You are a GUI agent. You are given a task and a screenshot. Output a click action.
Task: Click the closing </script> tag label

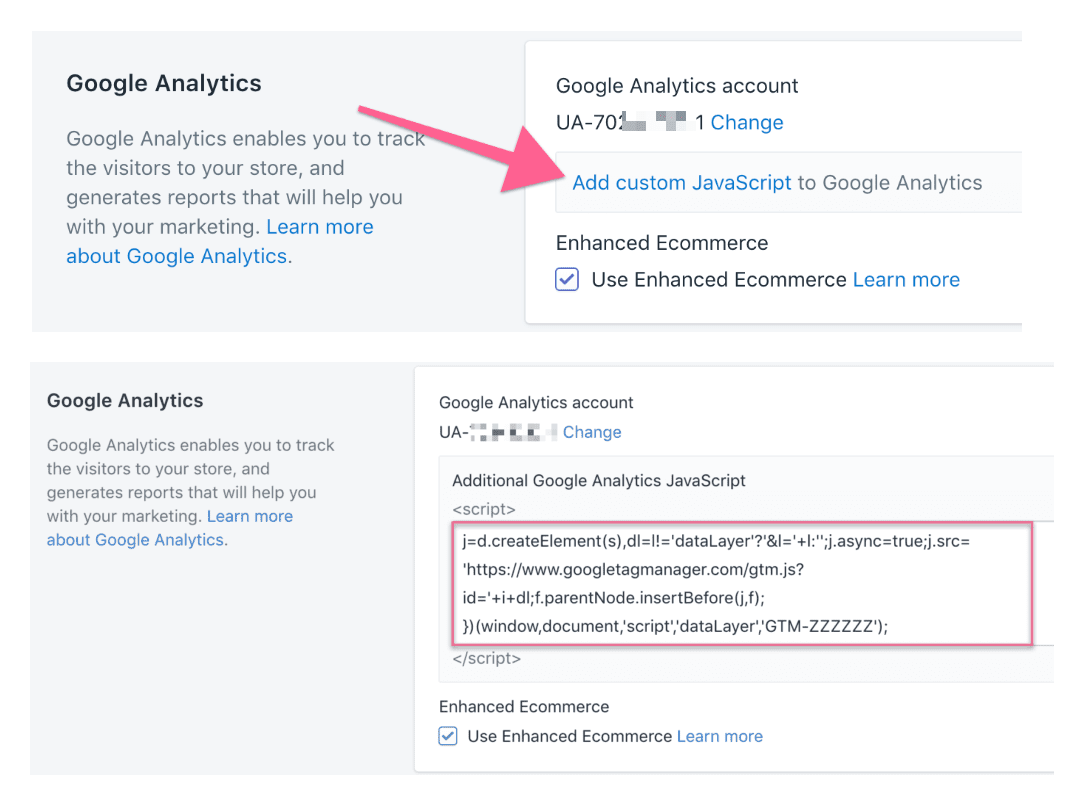(487, 658)
